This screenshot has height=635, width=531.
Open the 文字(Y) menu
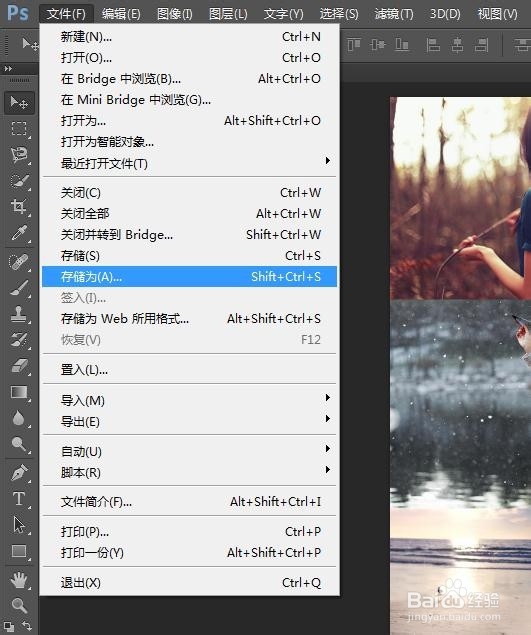tap(283, 14)
